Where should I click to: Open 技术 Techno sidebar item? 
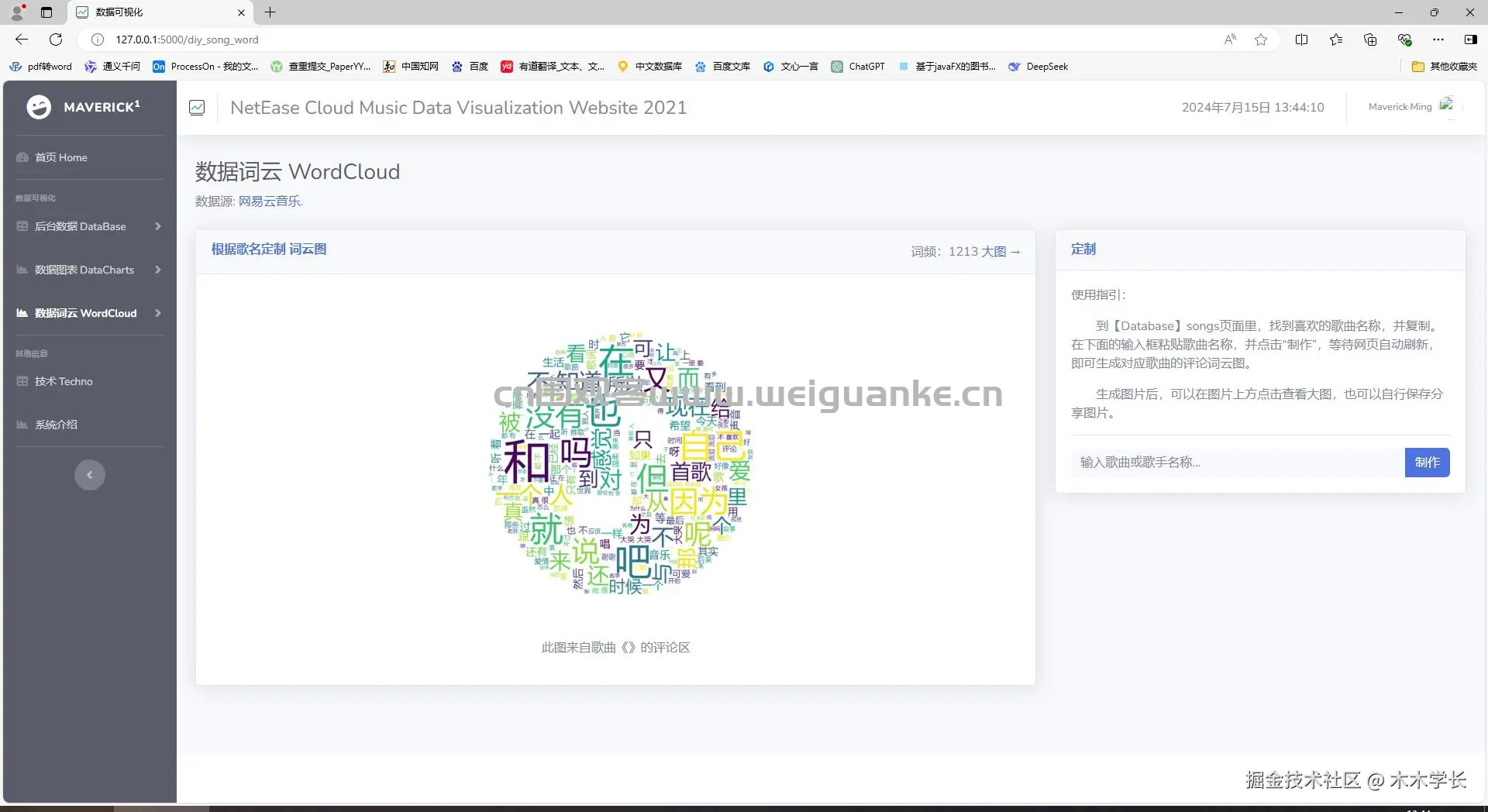click(64, 381)
